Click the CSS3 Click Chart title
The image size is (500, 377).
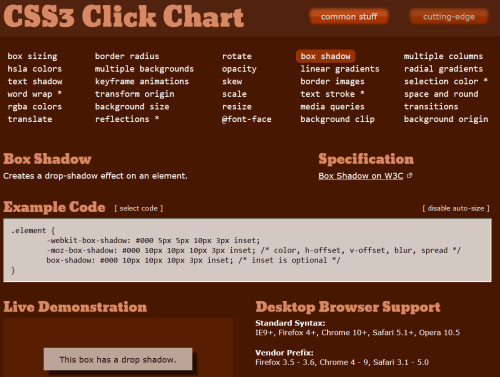(x=124, y=17)
